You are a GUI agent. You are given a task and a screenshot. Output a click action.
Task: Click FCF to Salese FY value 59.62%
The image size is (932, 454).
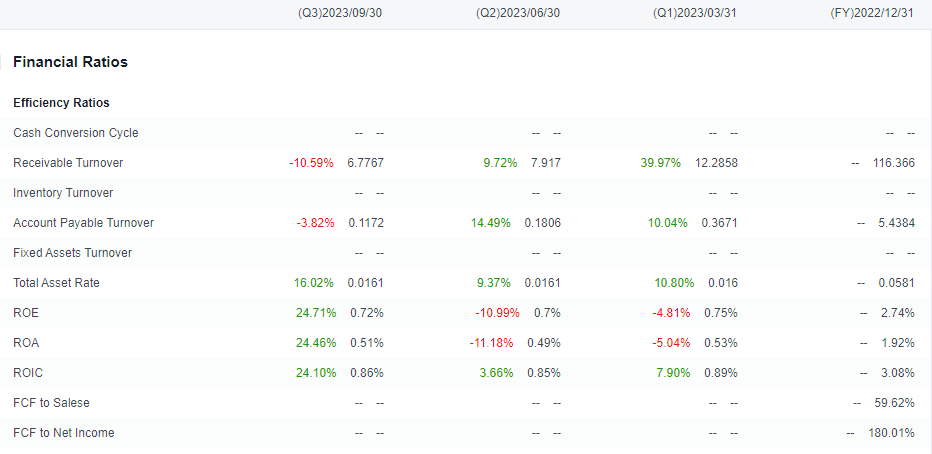tap(895, 403)
